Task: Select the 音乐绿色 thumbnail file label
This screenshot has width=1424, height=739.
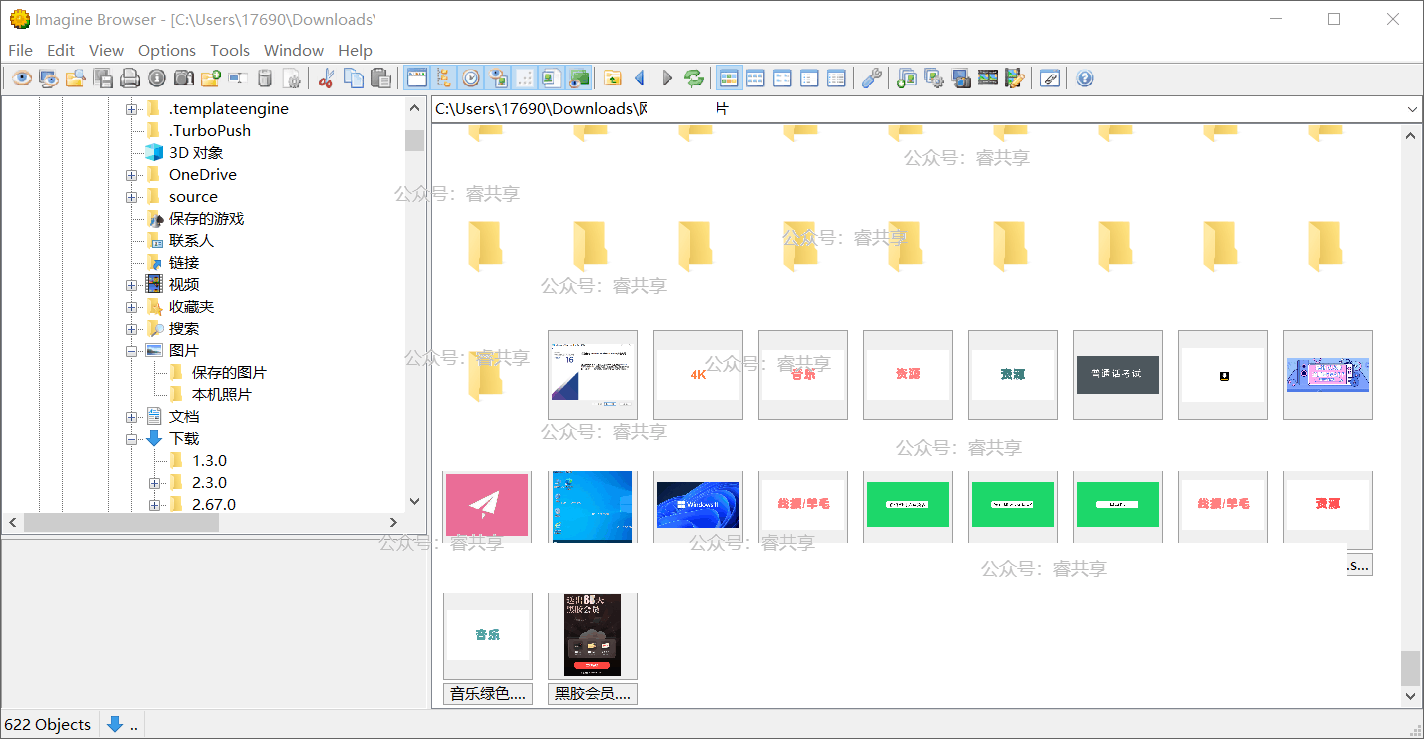Action: (x=487, y=694)
